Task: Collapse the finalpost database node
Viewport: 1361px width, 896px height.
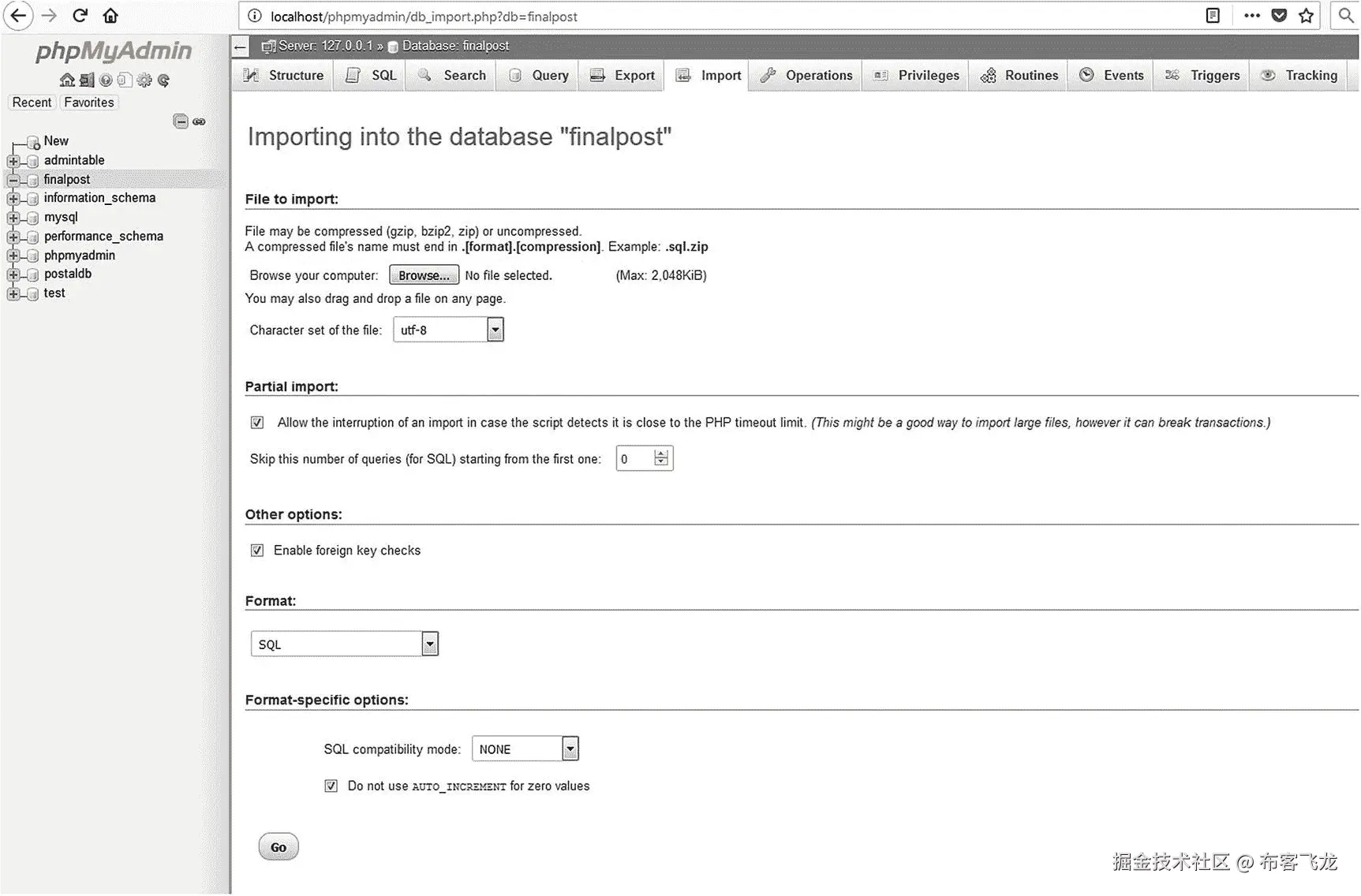Action: [x=13, y=180]
